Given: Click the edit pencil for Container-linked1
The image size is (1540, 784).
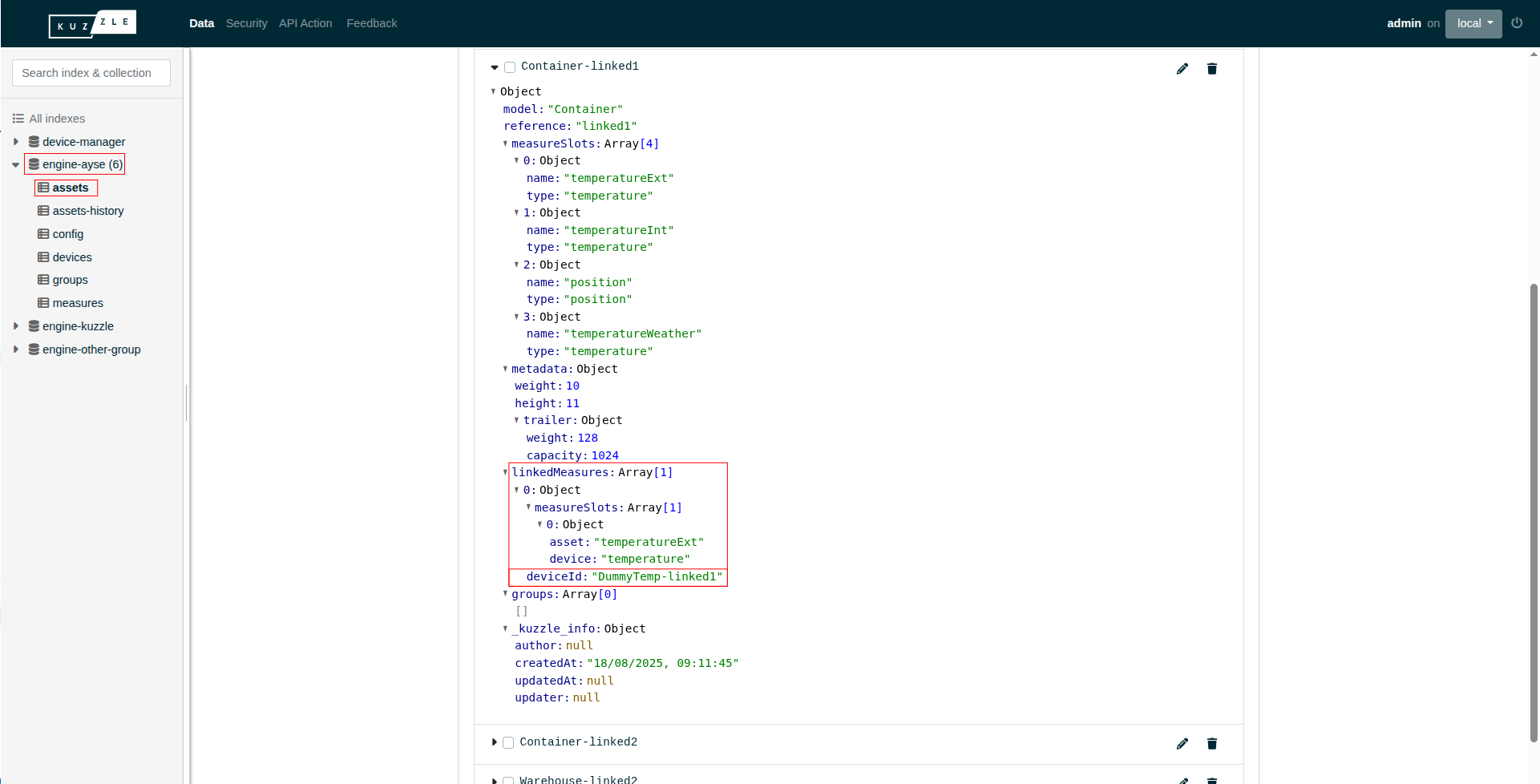Looking at the screenshot, I should (x=1182, y=69).
